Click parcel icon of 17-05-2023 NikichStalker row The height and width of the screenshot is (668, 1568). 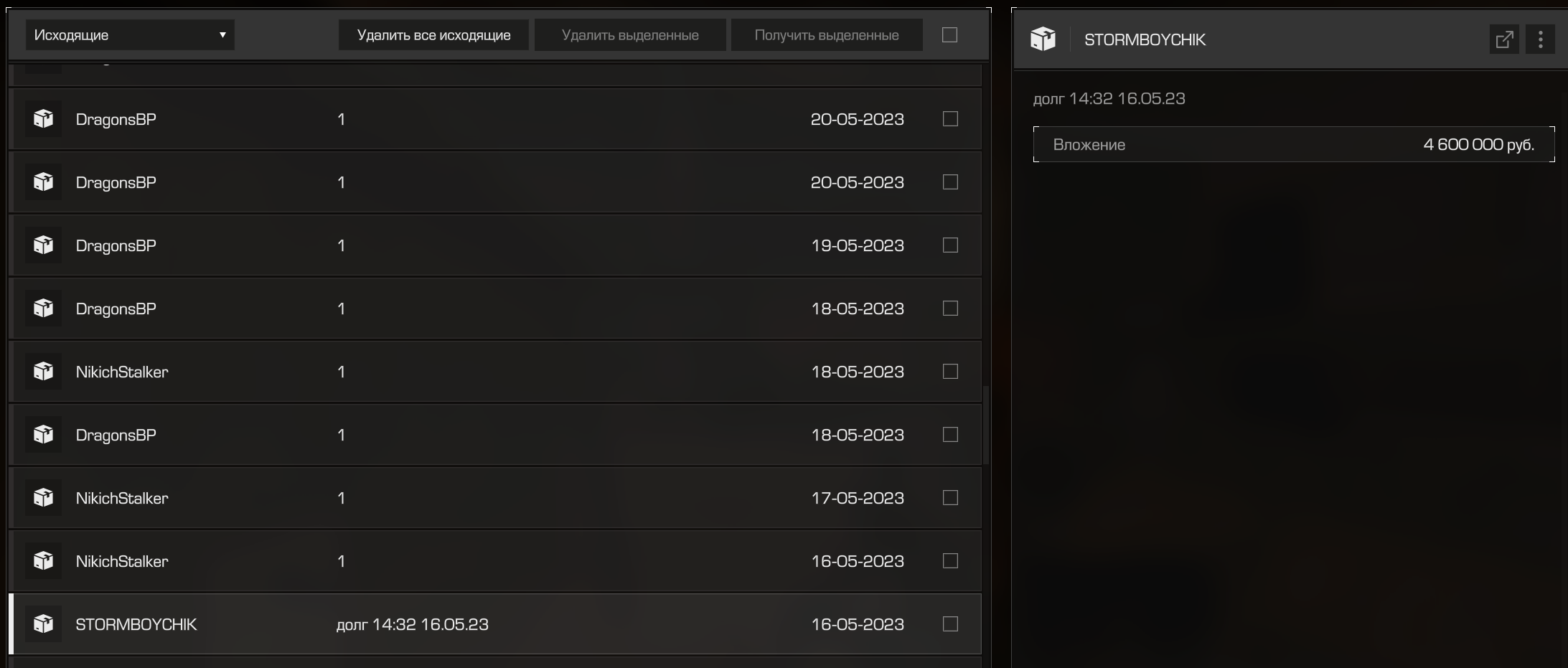point(43,497)
